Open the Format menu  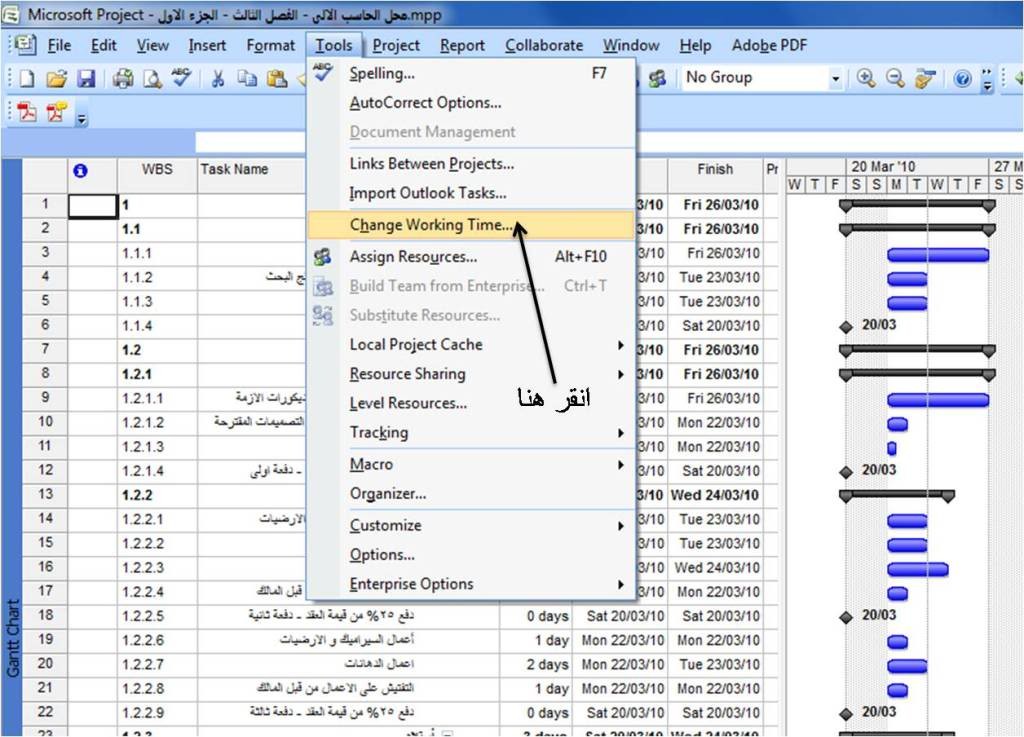[x=270, y=45]
